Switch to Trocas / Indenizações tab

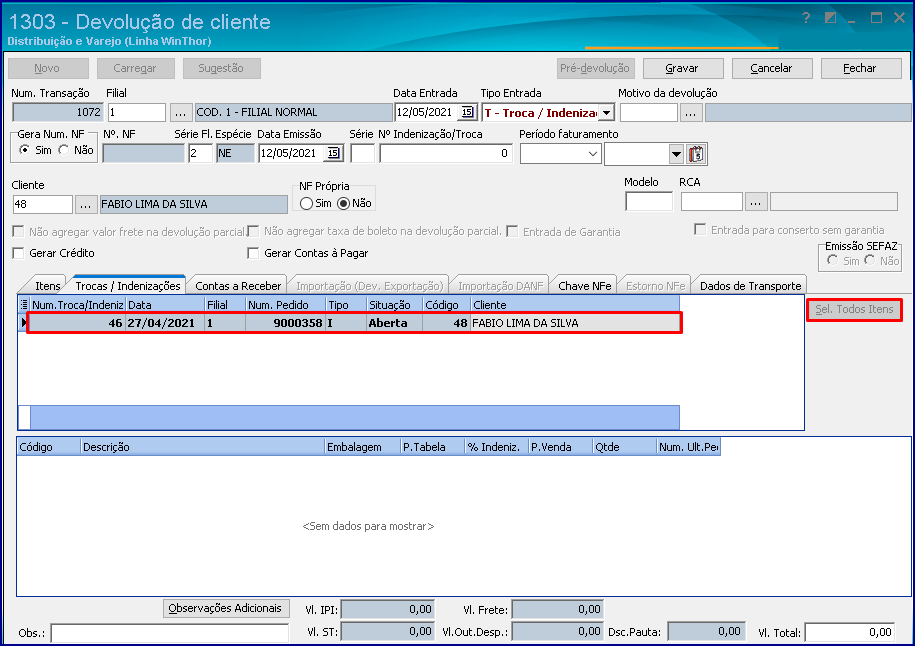pyautogui.click(x=128, y=285)
